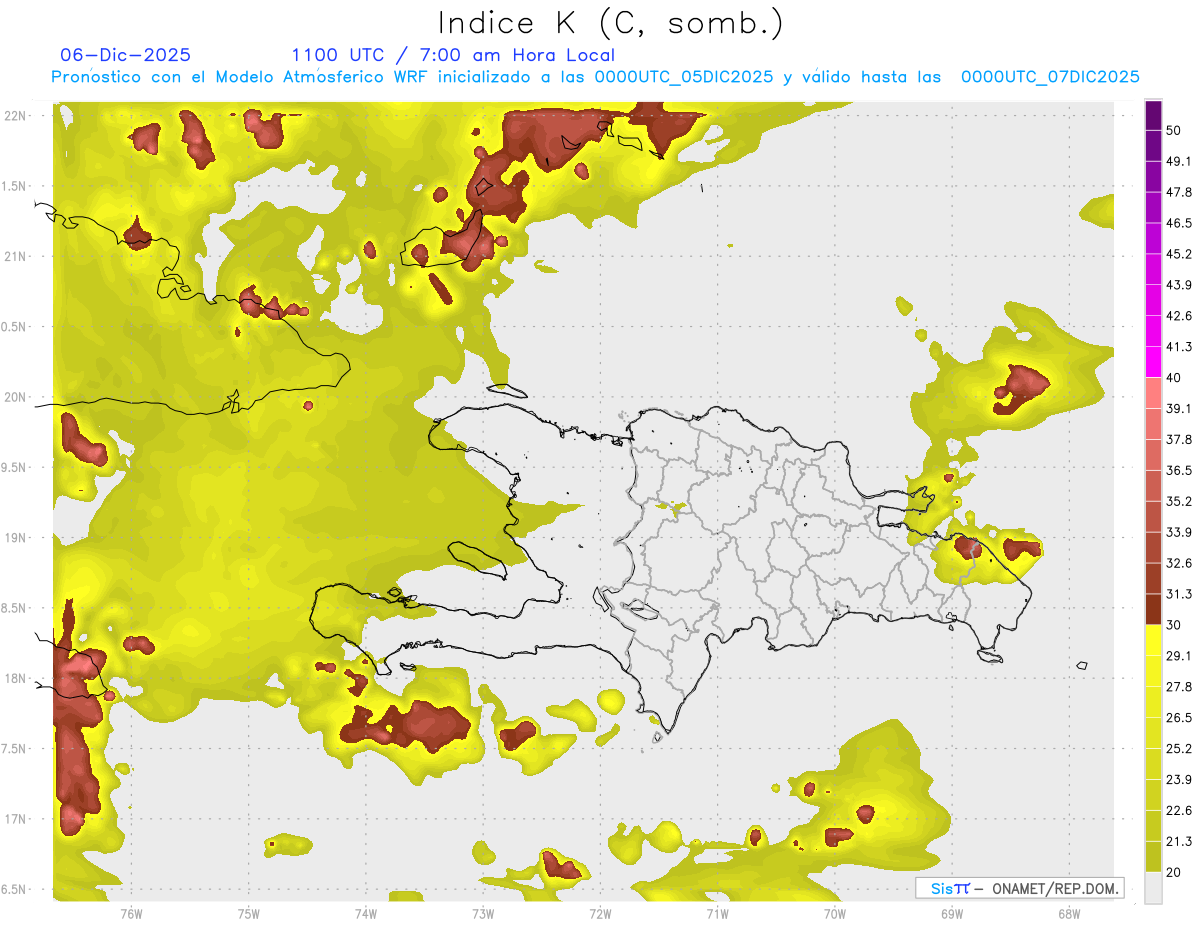
Task: Click the colorbar value '33.9'
Action: click(x=1179, y=532)
